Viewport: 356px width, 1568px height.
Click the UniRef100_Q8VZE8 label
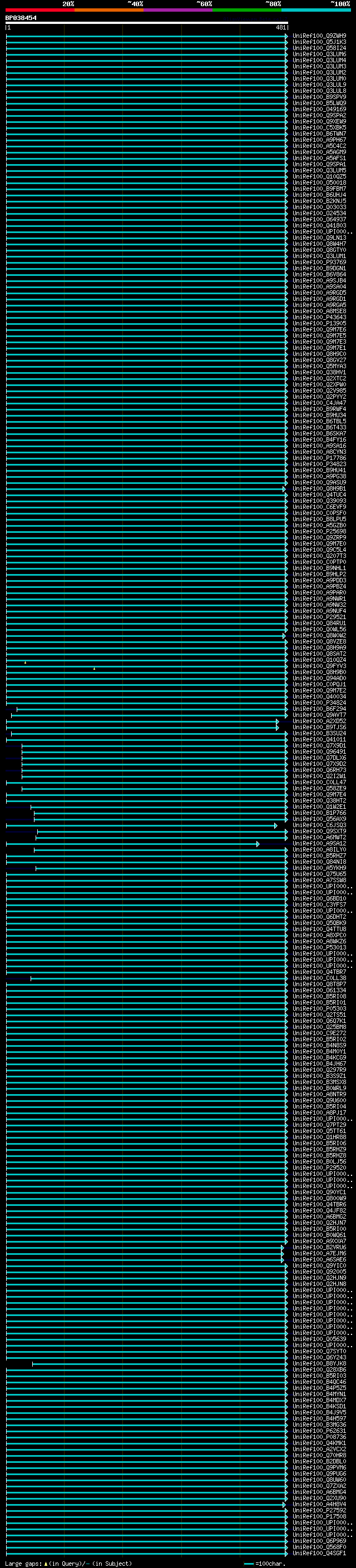(x=319, y=641)
